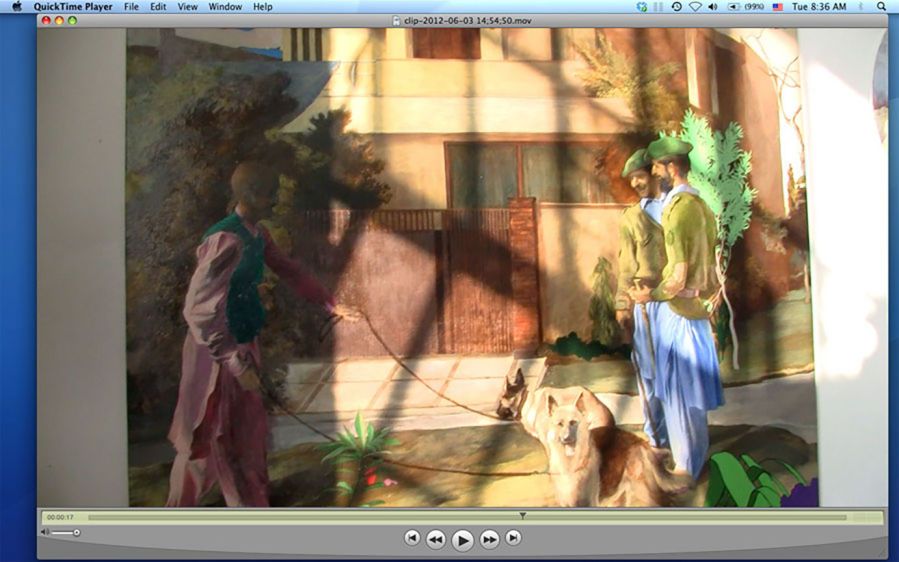Image resolution: width=899 pixels, height=562 pixels.
Task: Click the player volume speaker icon
Action: pyautogui.click(x=45, y=532)
